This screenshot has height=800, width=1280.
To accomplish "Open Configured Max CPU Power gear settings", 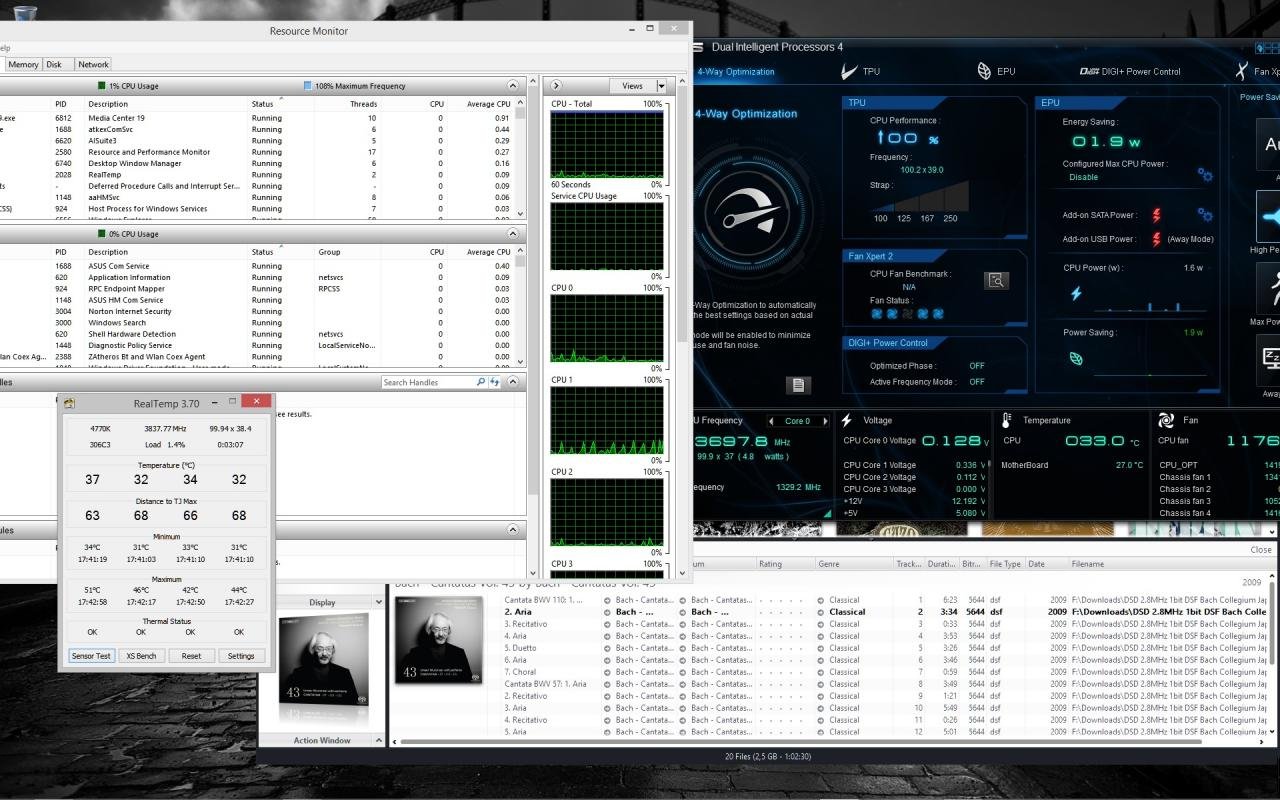I will point(1205,175).
